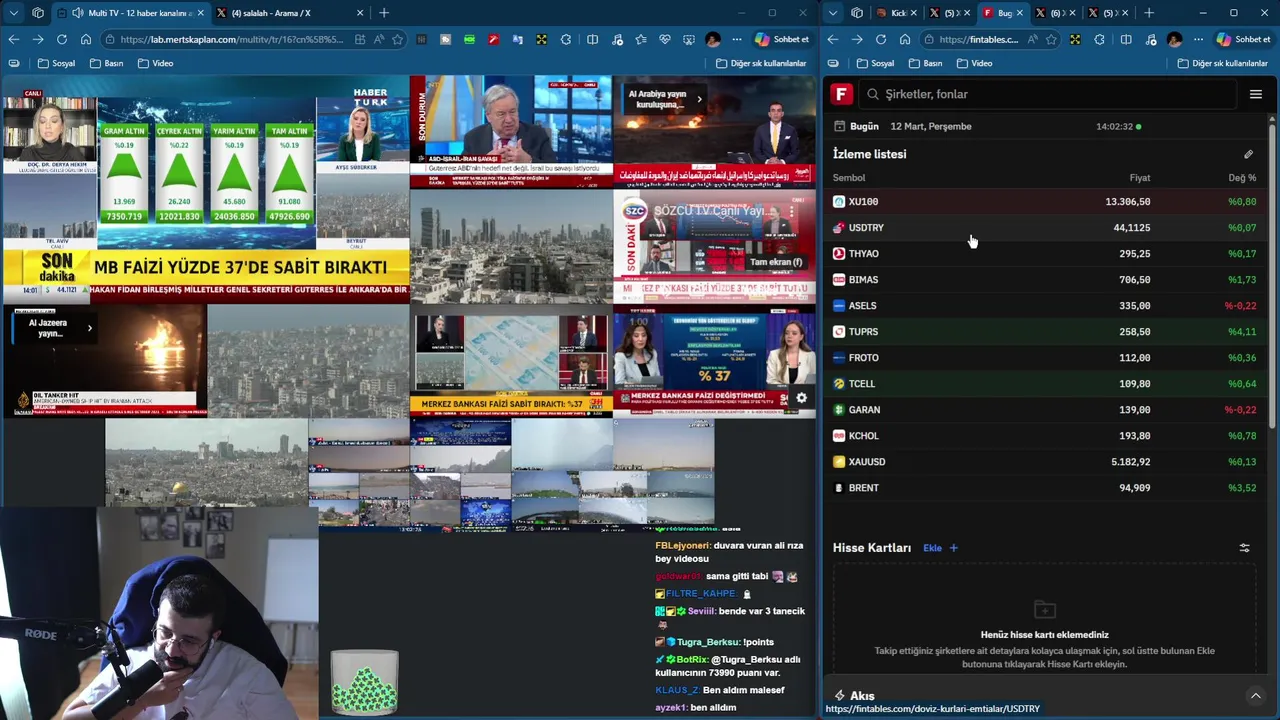Expand the Al Jazeera video title chevron

pyautogui.click(x=89, y=327)
